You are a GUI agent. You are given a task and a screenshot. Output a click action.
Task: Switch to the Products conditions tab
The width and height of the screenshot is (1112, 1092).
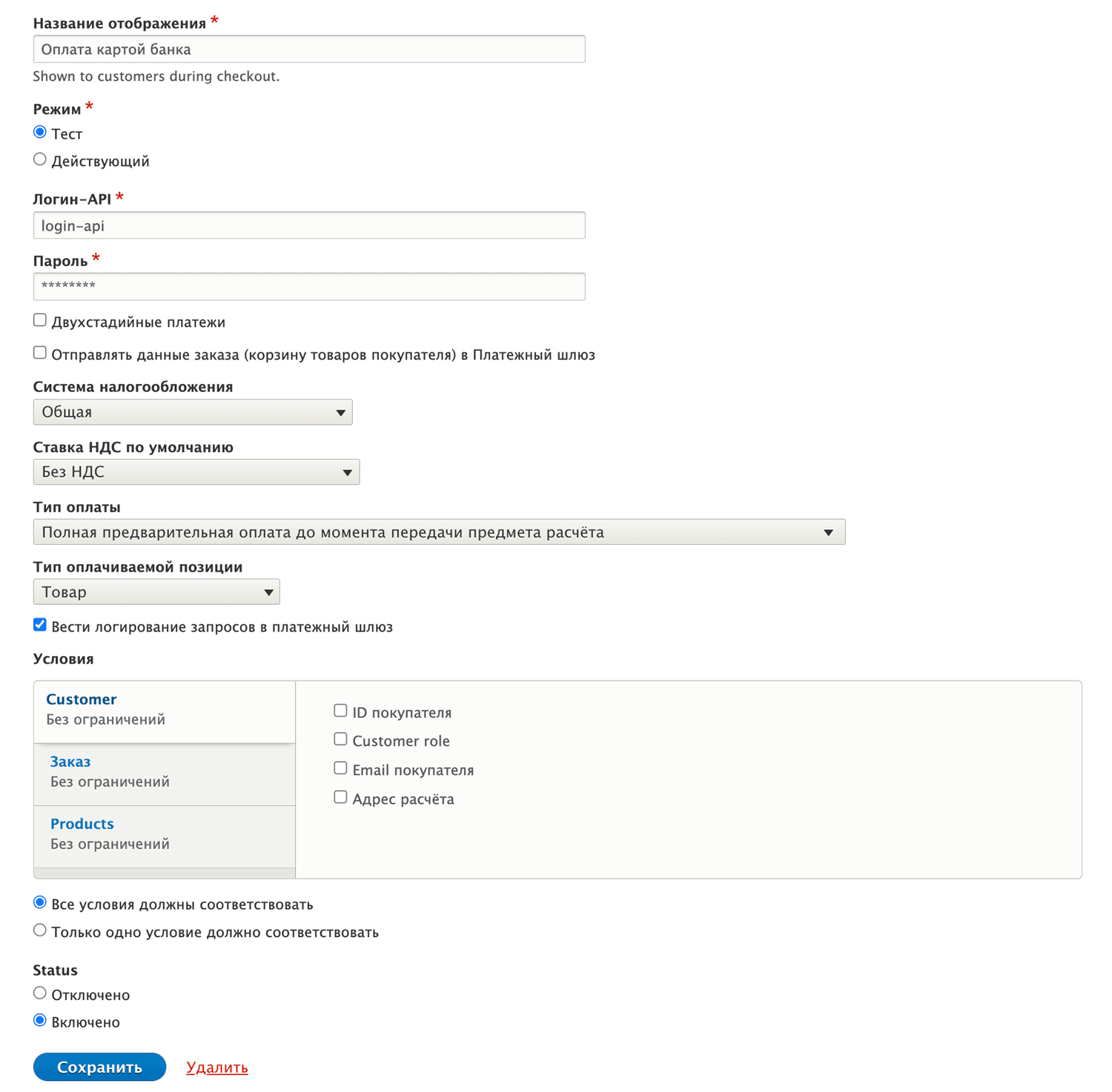click(x=82, y=824)
